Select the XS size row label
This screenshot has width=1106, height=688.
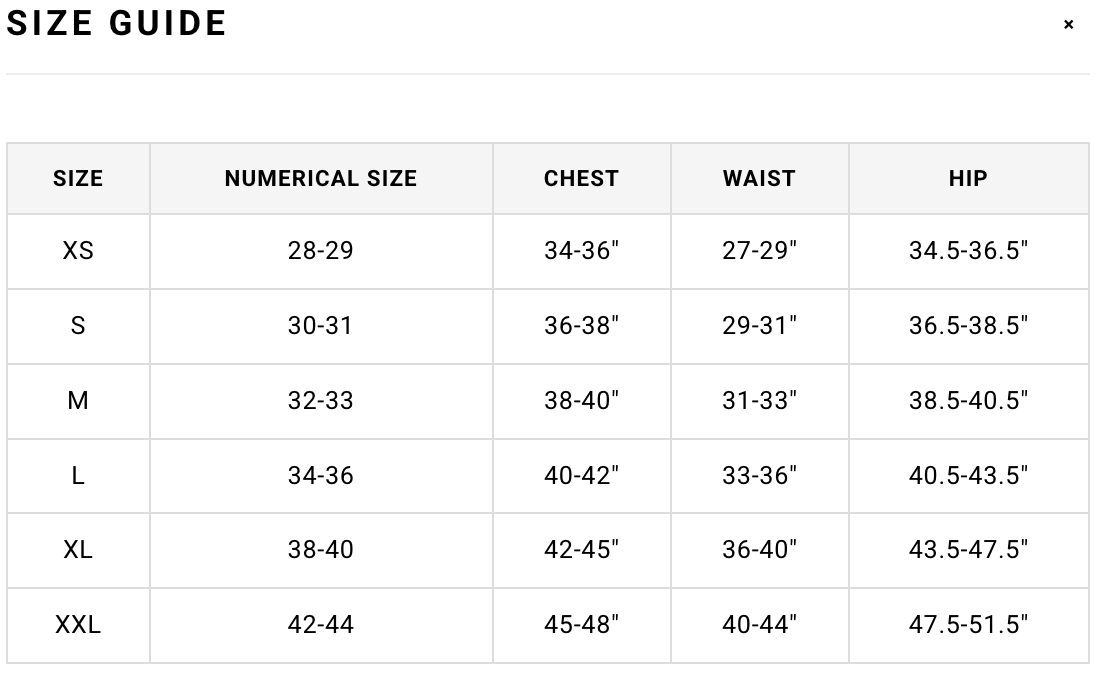click(78, 251)
